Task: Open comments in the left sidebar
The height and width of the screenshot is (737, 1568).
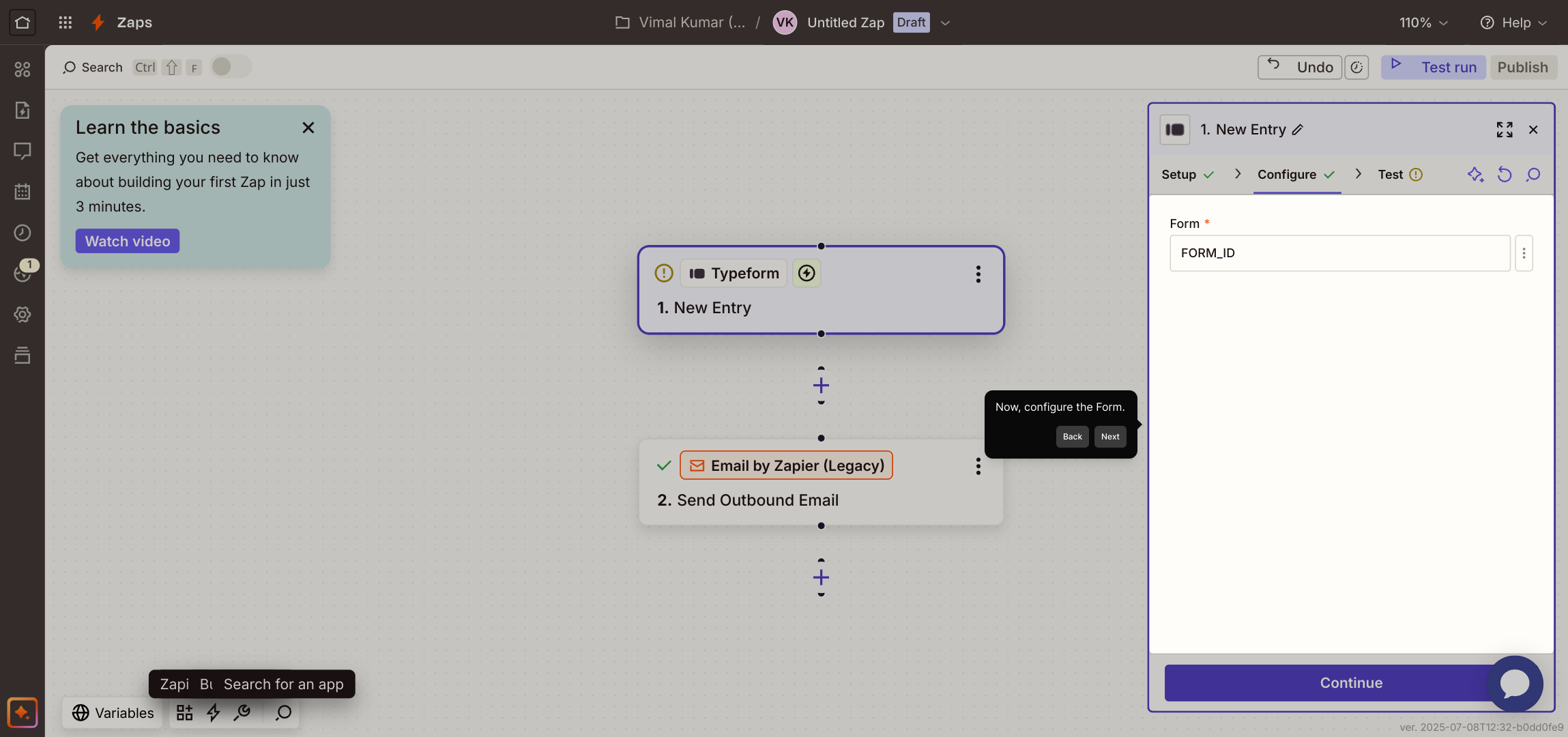Action: [23, 151]
